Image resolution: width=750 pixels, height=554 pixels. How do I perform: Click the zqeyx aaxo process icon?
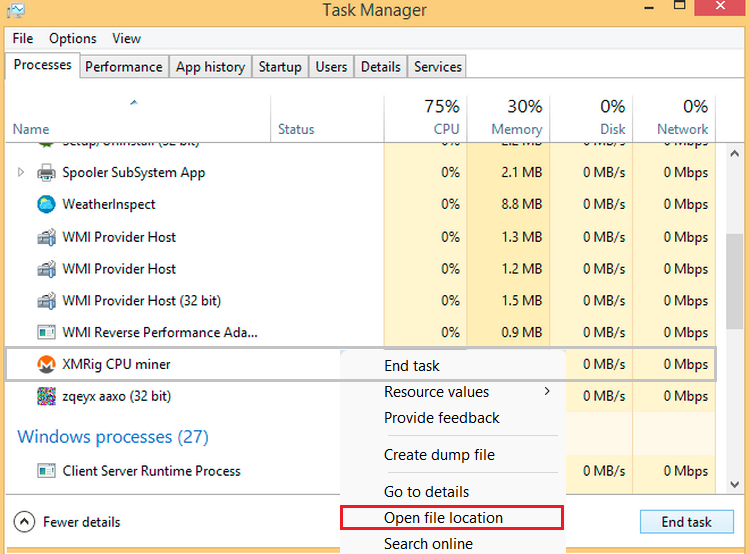pos(46,397)
